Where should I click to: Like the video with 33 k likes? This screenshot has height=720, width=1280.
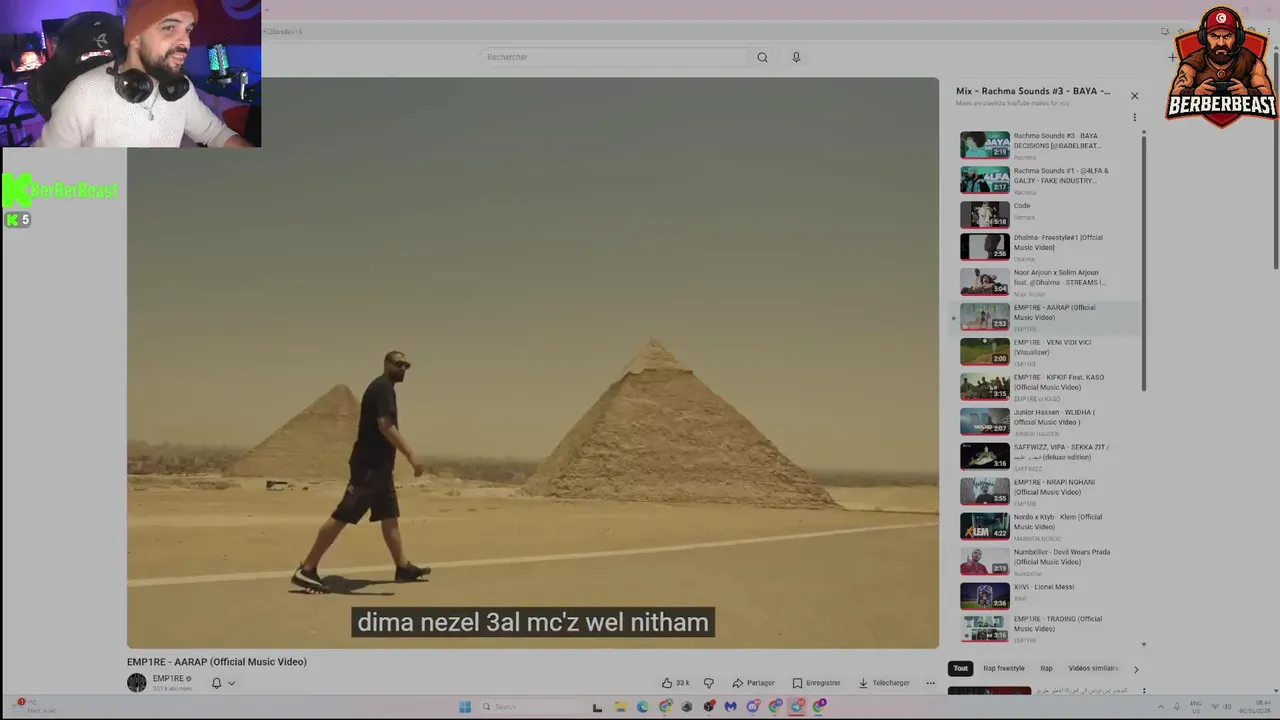[676, 683]
